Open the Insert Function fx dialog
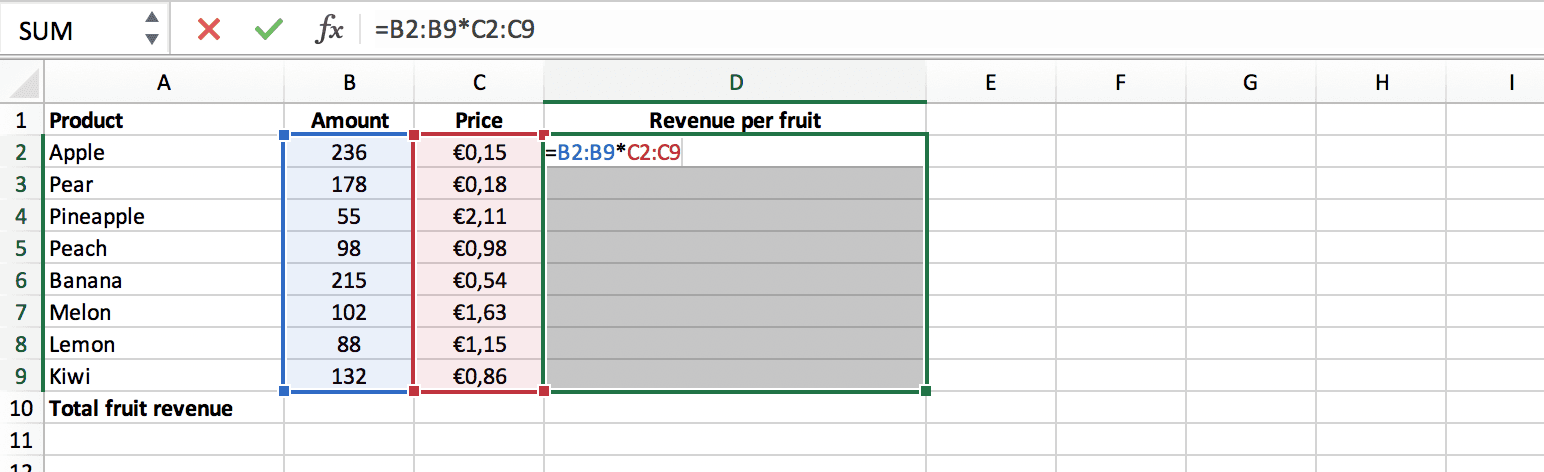Image resolution: width=1544 pixels, height=472 pixels. 329,30
